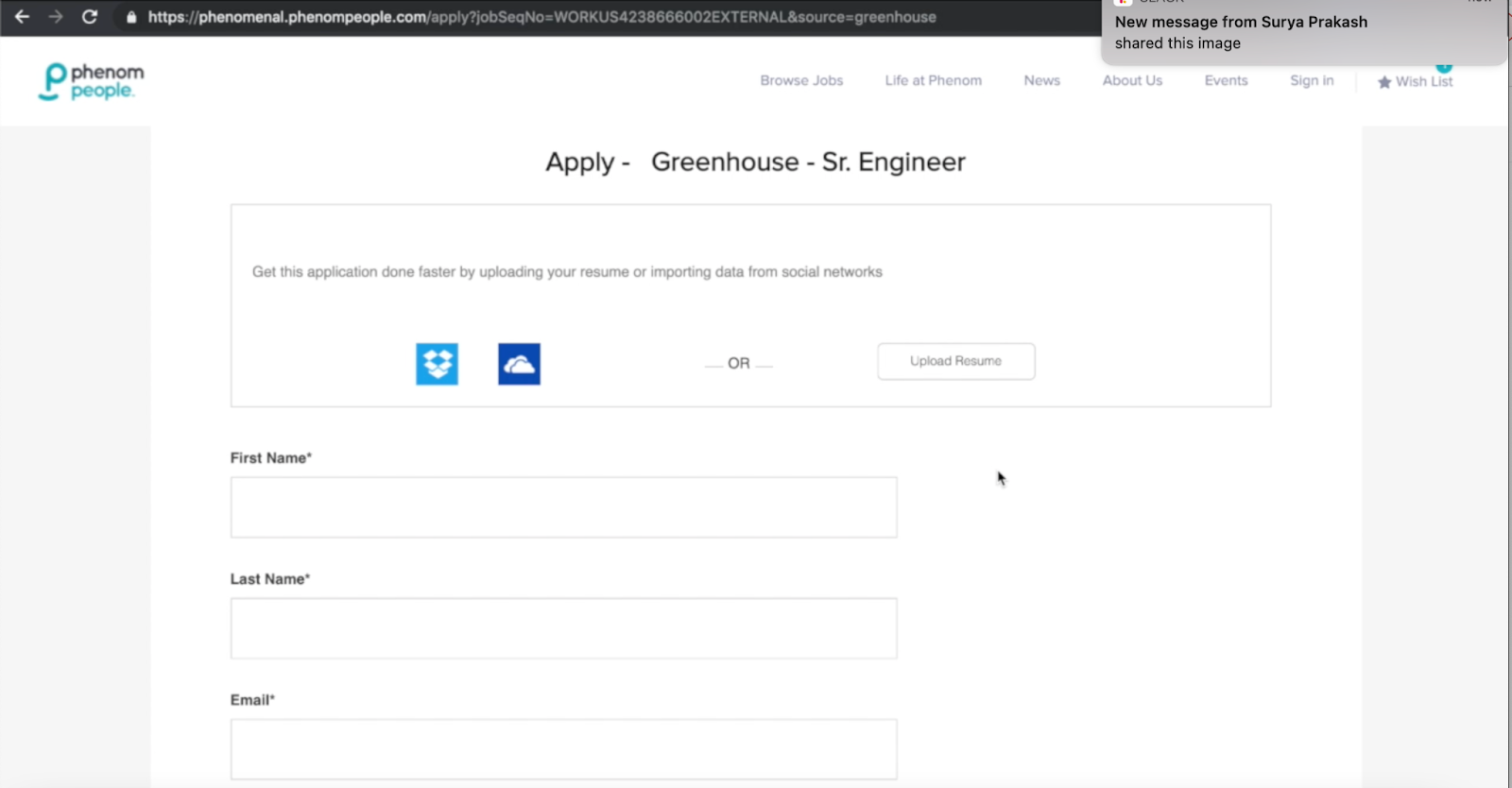Click the Upload Resume button
This screenshot has width=1512, height=788.
(956, 362)
